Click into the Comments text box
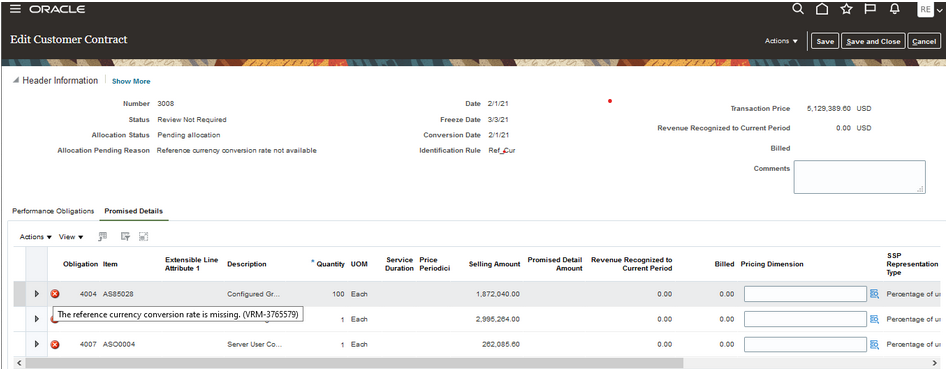This screenshot has width=949, height=369. [x=859, y=177]
